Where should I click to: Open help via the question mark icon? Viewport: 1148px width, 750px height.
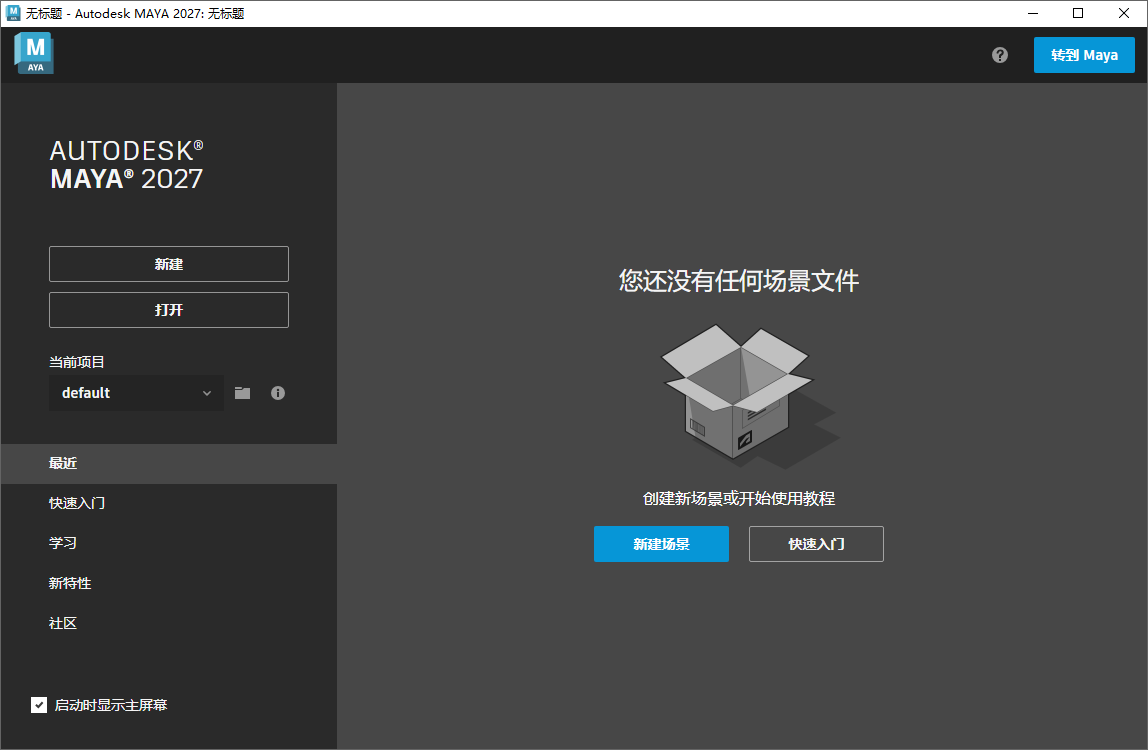click(999, 55)
